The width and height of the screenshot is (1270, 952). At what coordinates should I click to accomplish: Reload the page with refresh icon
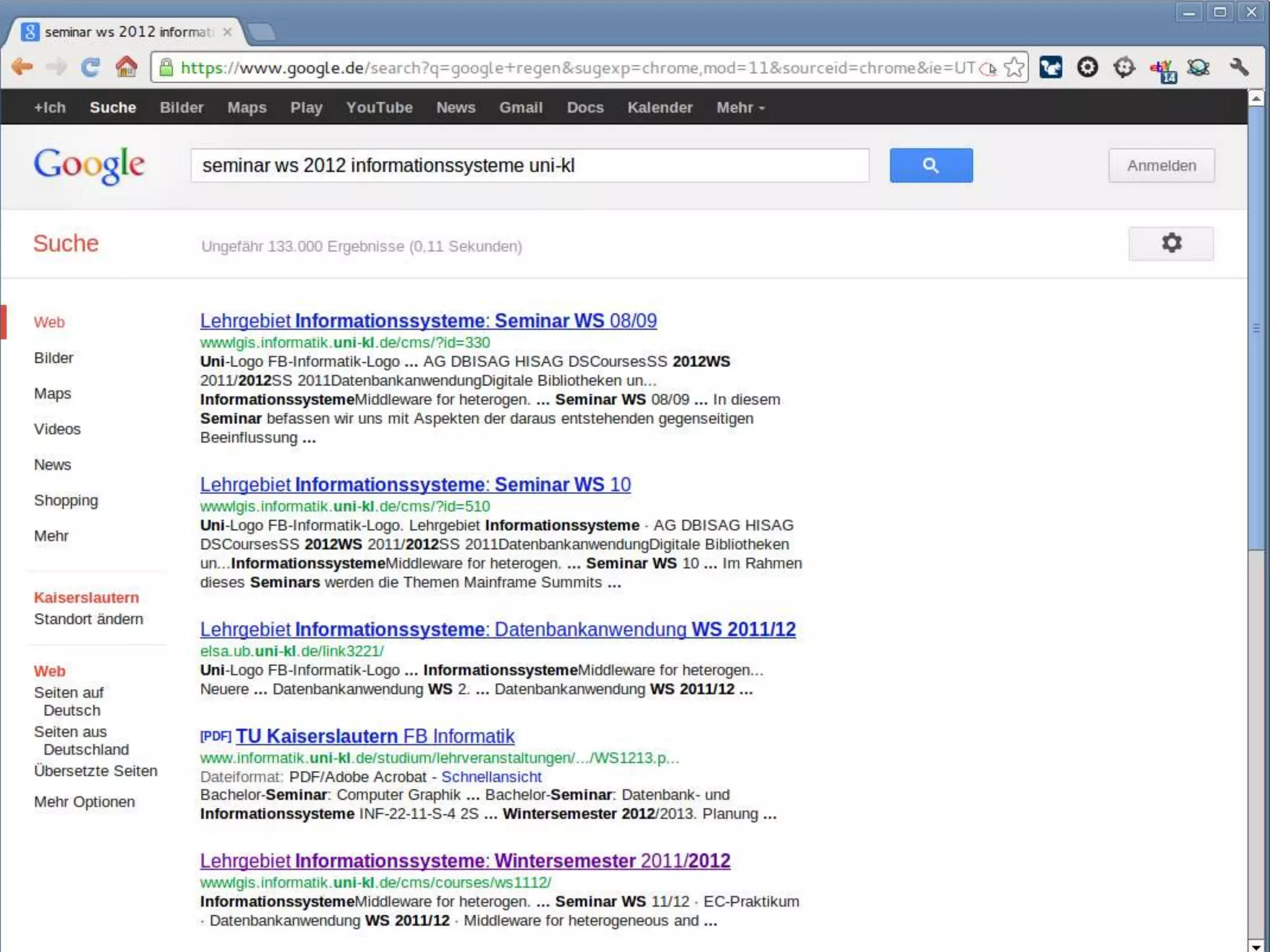91,67
